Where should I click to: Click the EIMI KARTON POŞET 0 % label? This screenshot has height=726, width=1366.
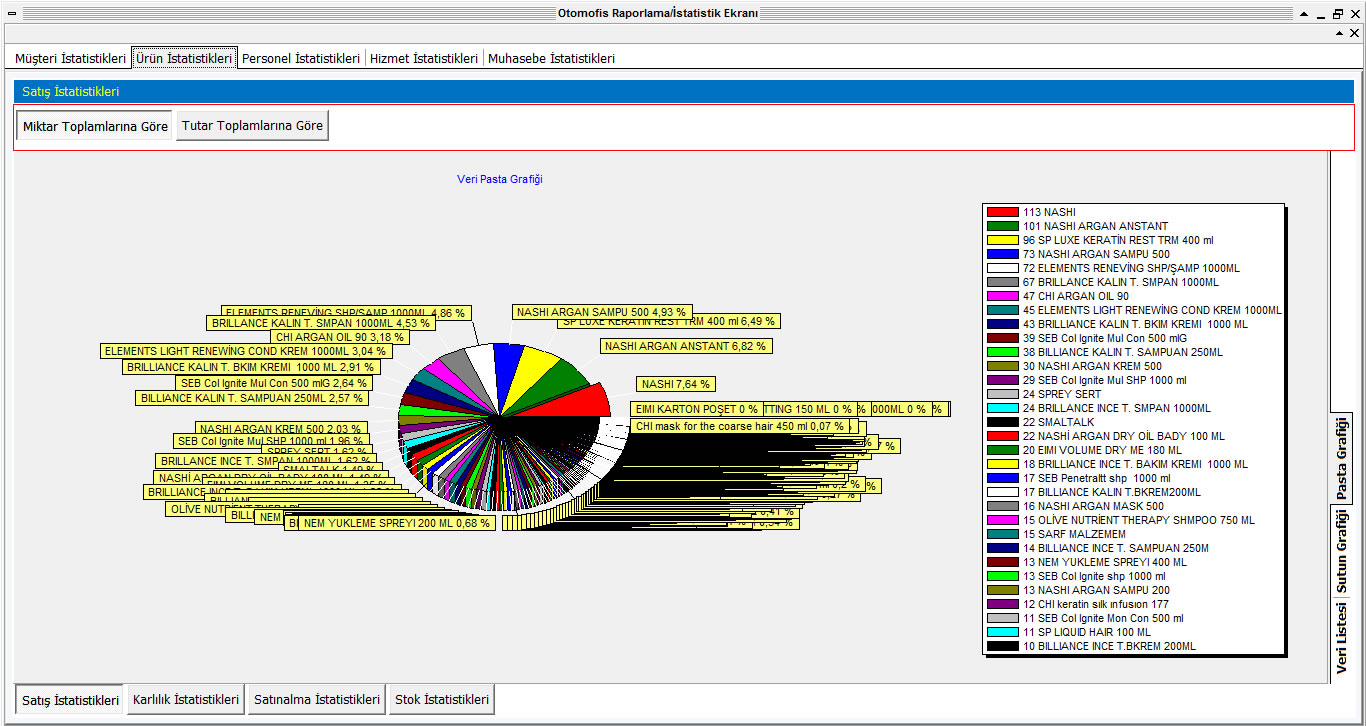[x=696, y=409]
